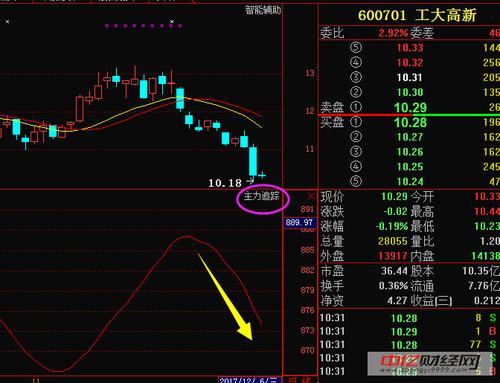500x383 pixels.
Task: Click the 内盘 value 14138
Action: click(485, 256)
